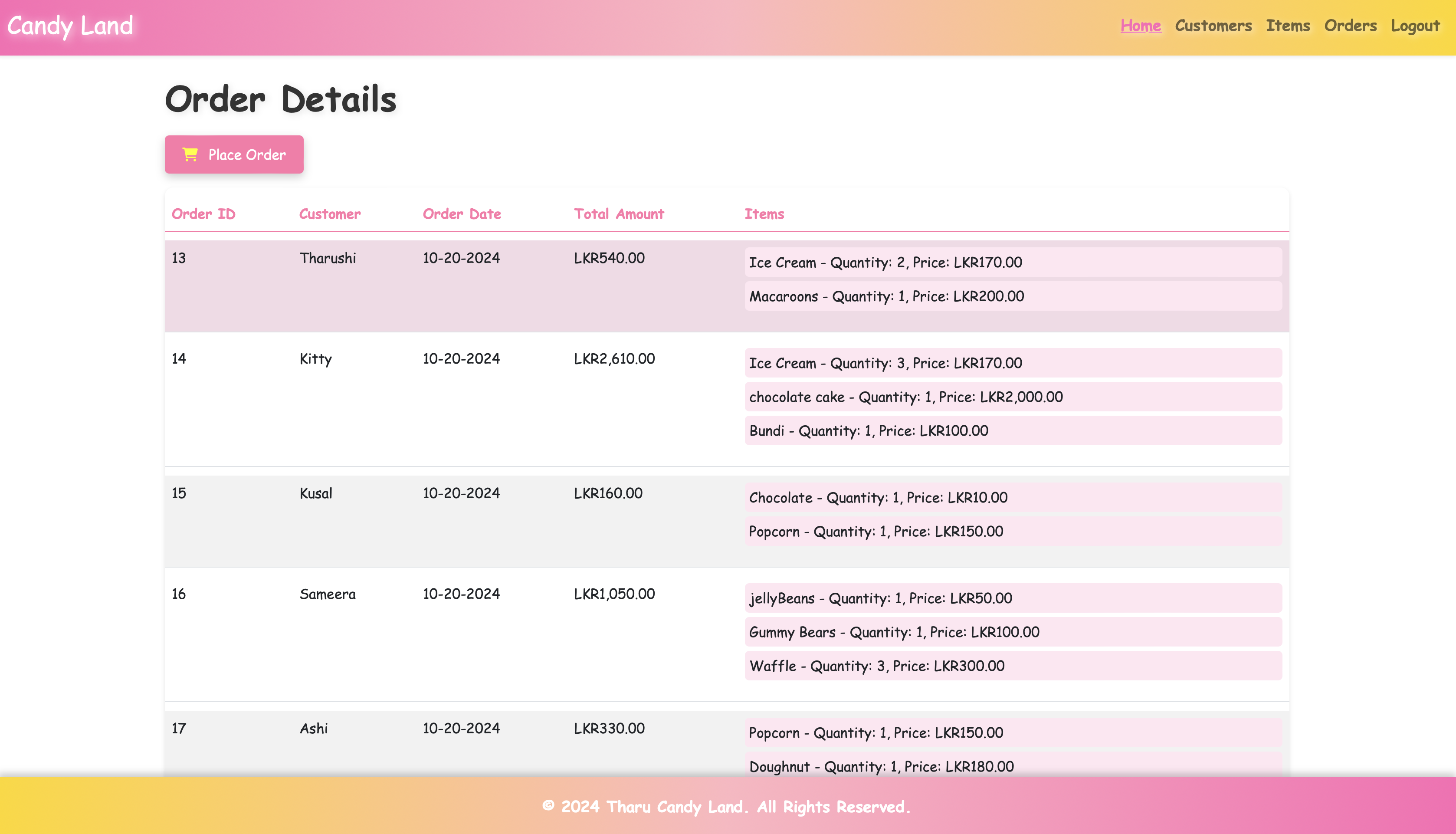Click customer name Sameera
The height and width of the screenshot is (834, 1456).
click(328, 594)
